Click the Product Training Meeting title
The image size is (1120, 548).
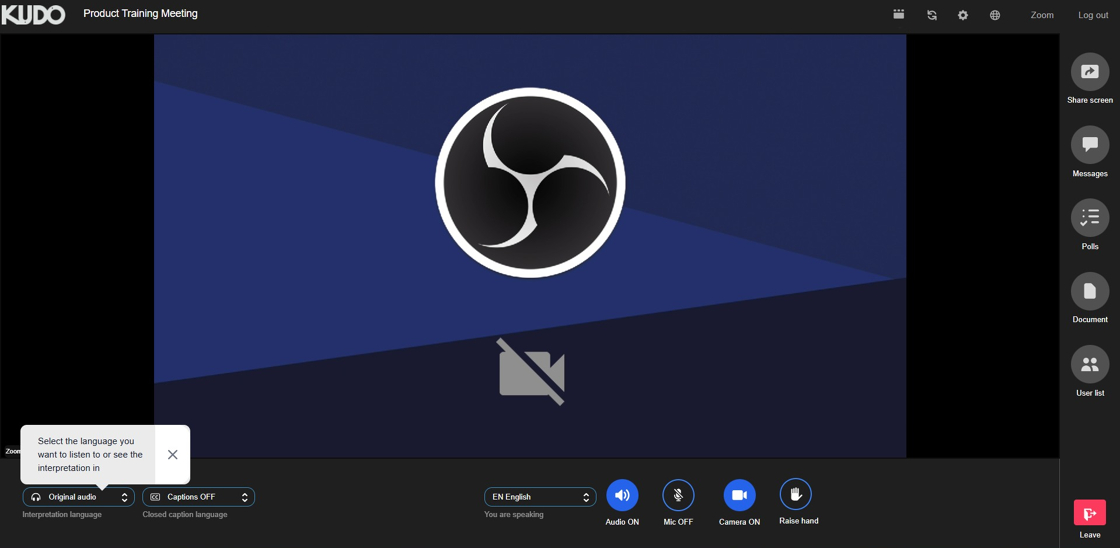141,14
